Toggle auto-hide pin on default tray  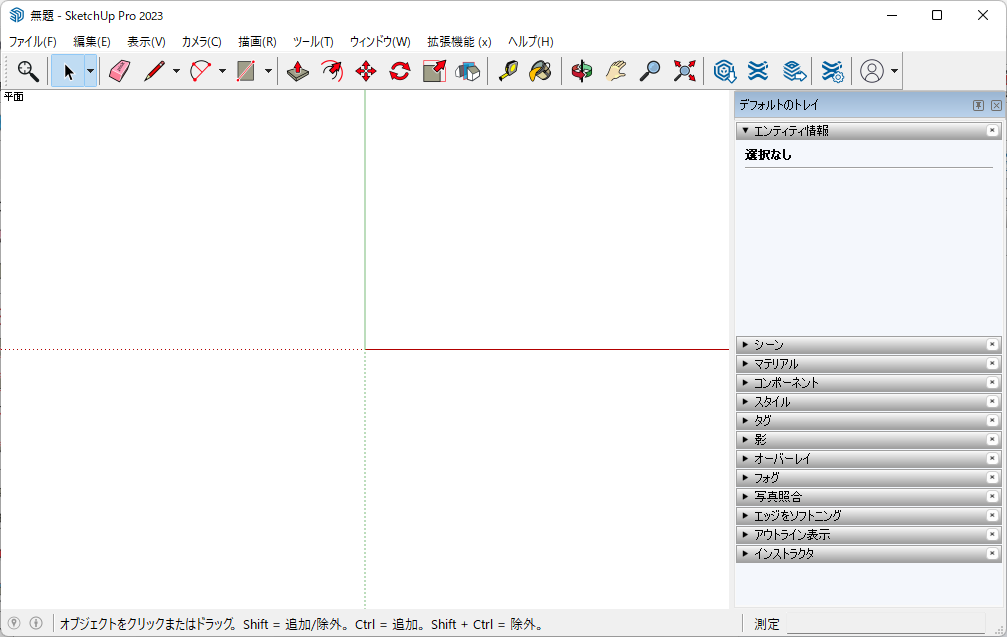click(x=978, y=105)
